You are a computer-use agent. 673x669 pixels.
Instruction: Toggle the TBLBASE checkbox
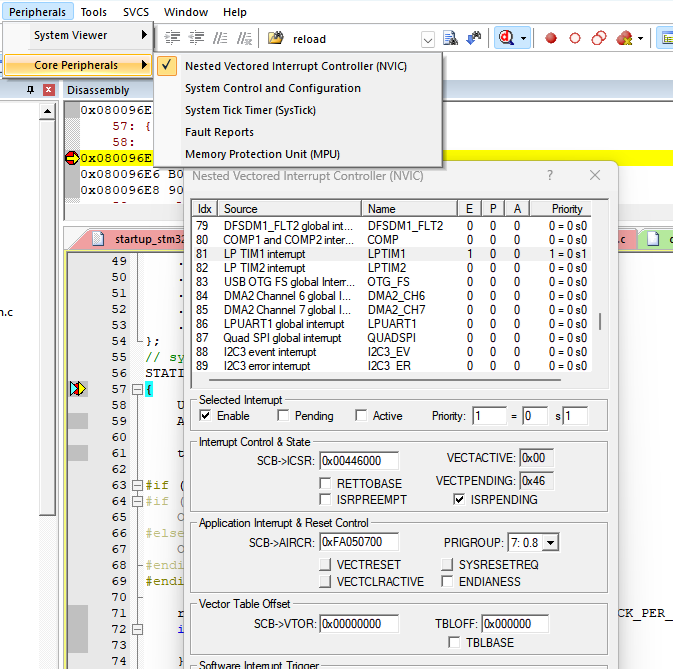coord(454,642)
